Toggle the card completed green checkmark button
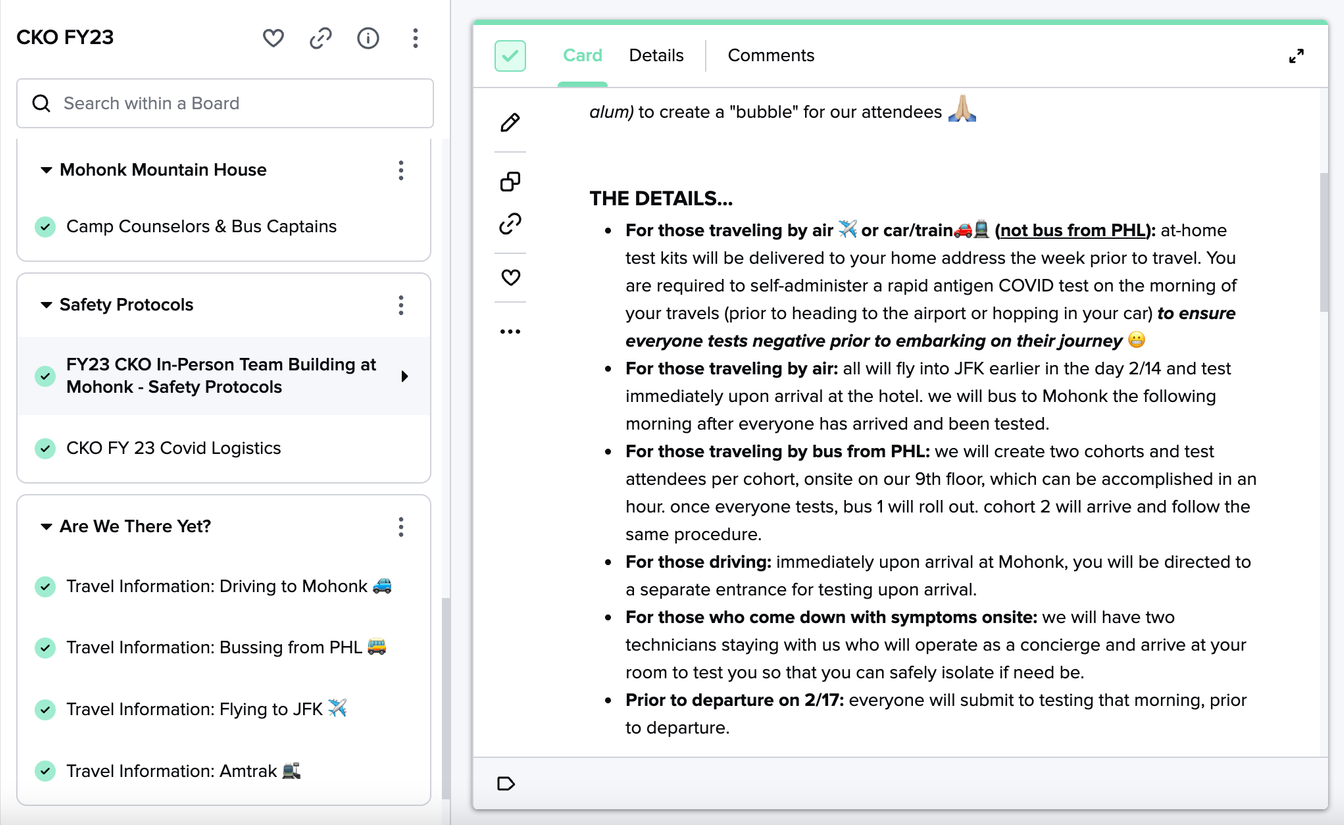This screenshot has width=1344, height=825. click(510, 56)
